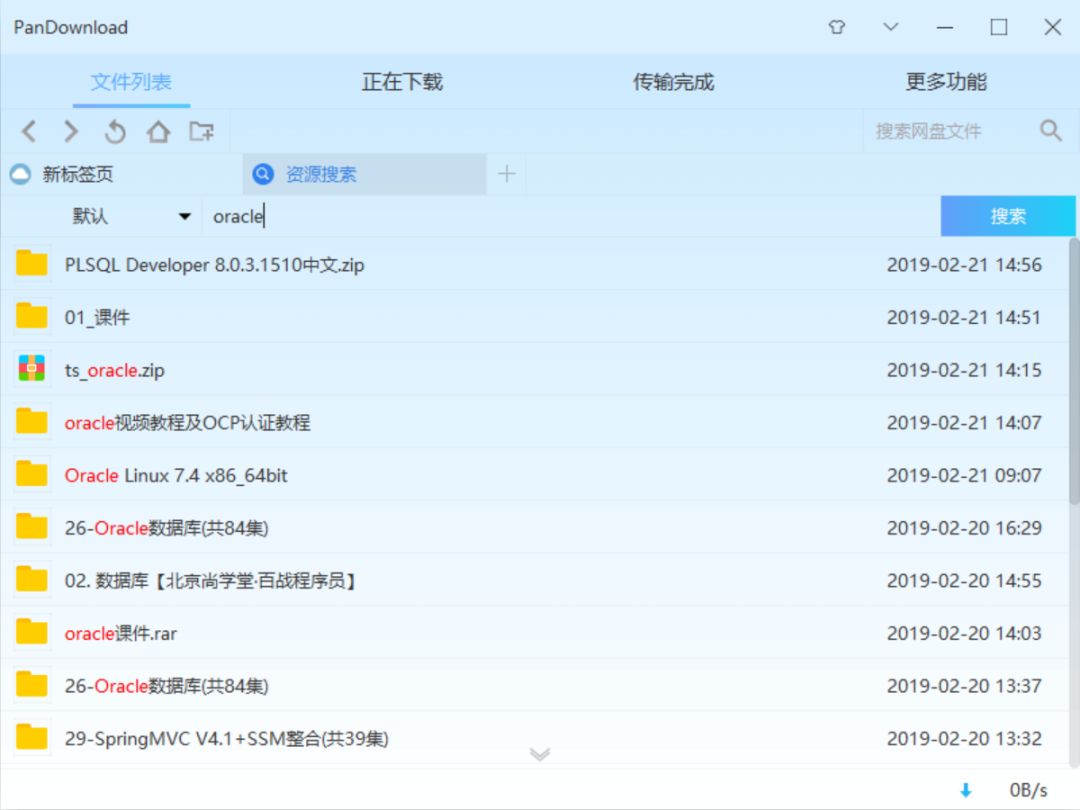This screenshot has width=1080, height=810.
Task: Click the vertical scrollbar thumb
Action: pyautogui.click(x=1074, y=371)
